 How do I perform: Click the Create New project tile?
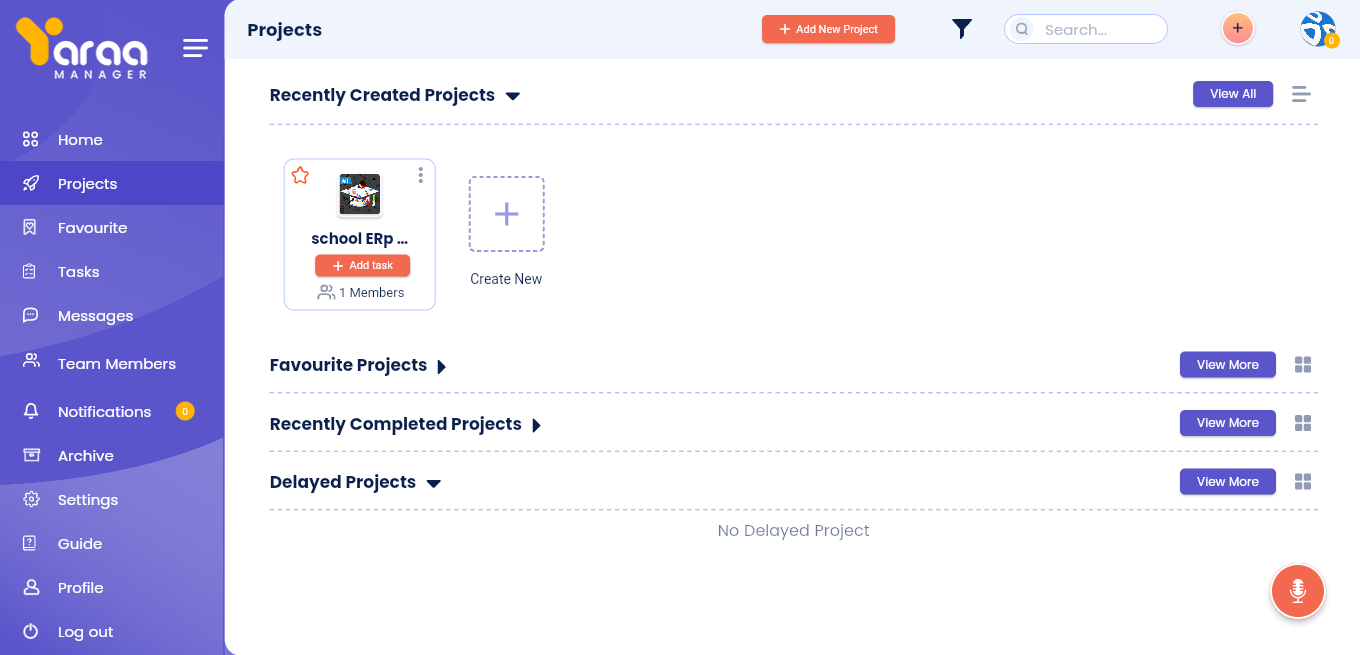click(x=506, y=215)
